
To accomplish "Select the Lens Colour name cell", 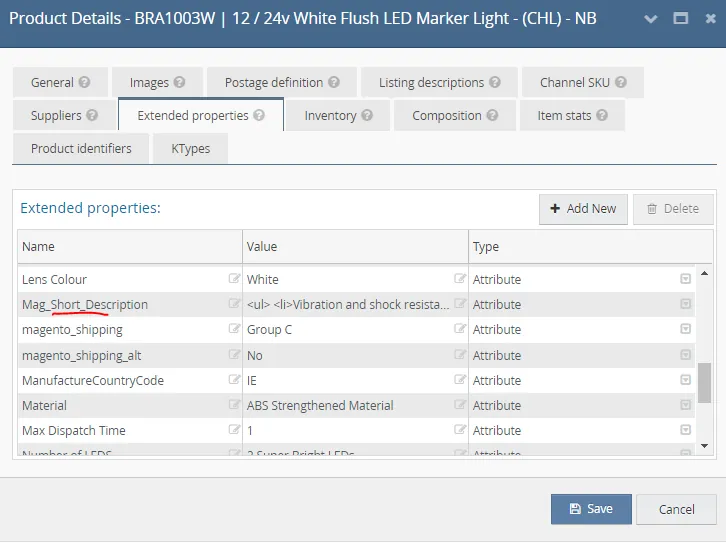I will click(130, 279).
